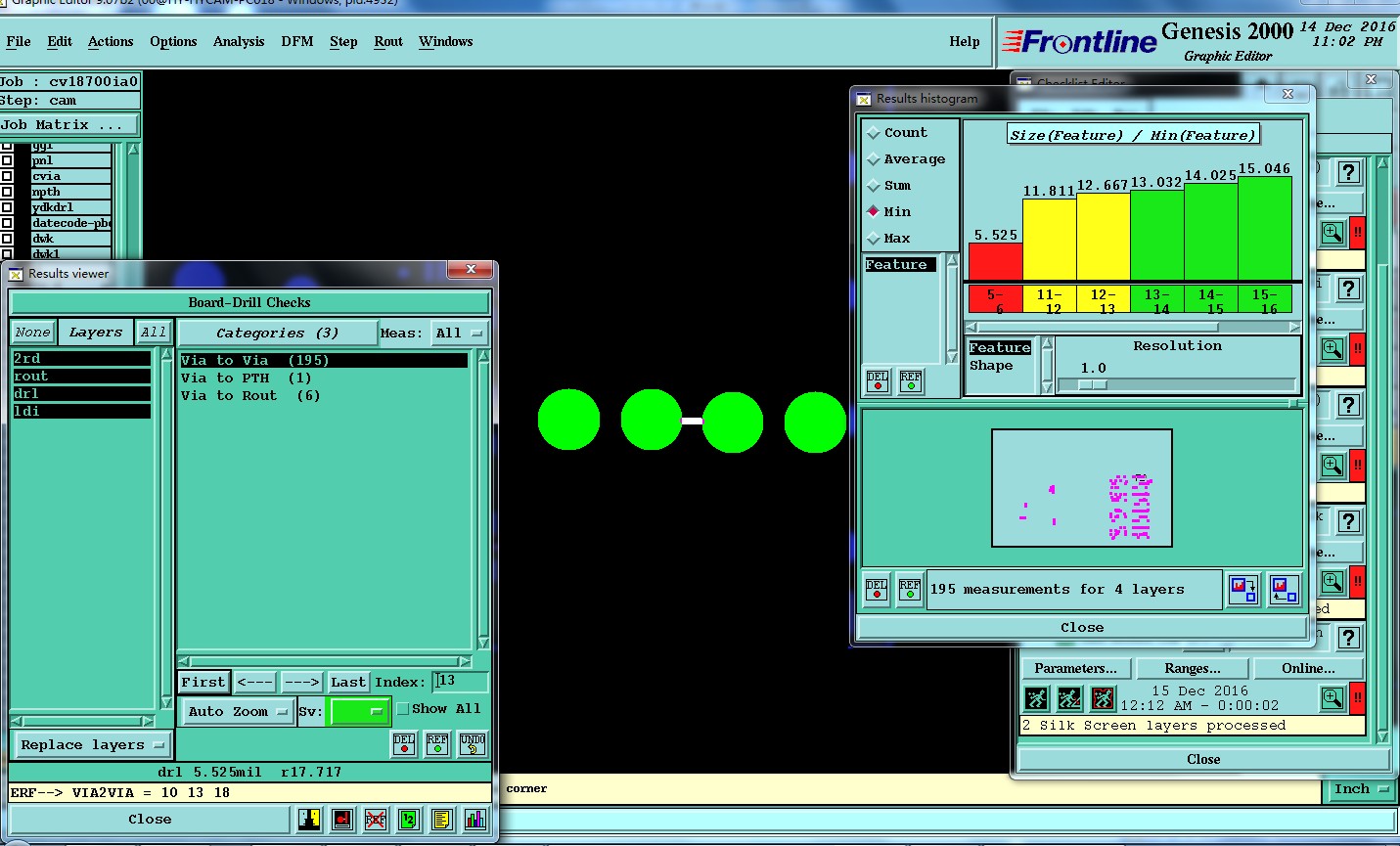Image resolution: width=1400 pixels, height=846 pixels.
Task: Click red snapshot icon beside Results viewer Close
Action: (x=342, y=820)
